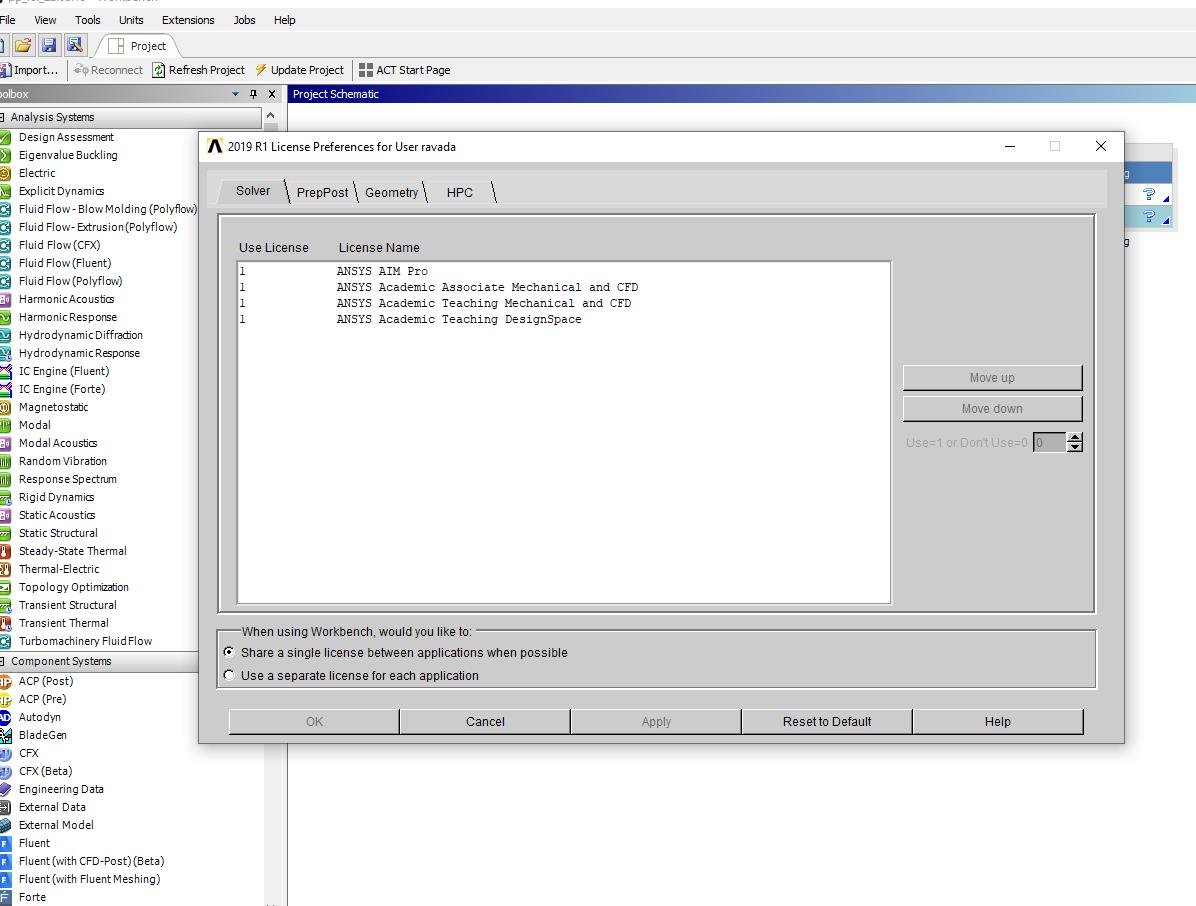Screen dimensions: 1196x906
Task: Select the External Model icon
Action: click(x=5, y=825)
